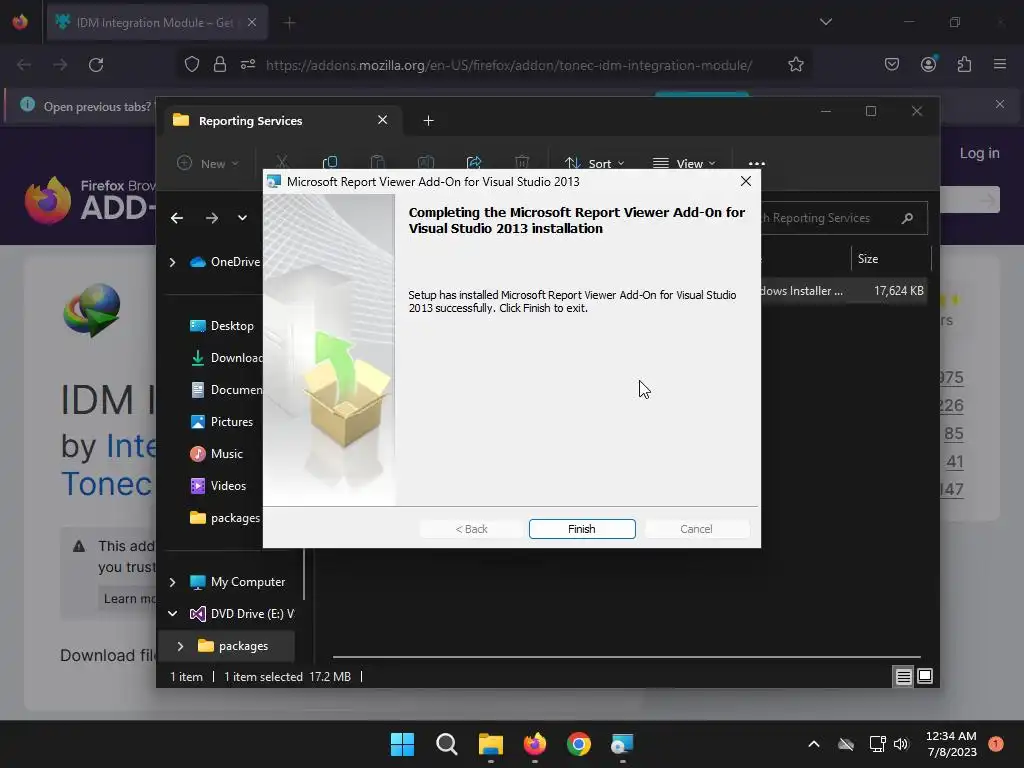Open the See more options ellipsis in Explorer

pyautogui.click(x=756, y=163)
